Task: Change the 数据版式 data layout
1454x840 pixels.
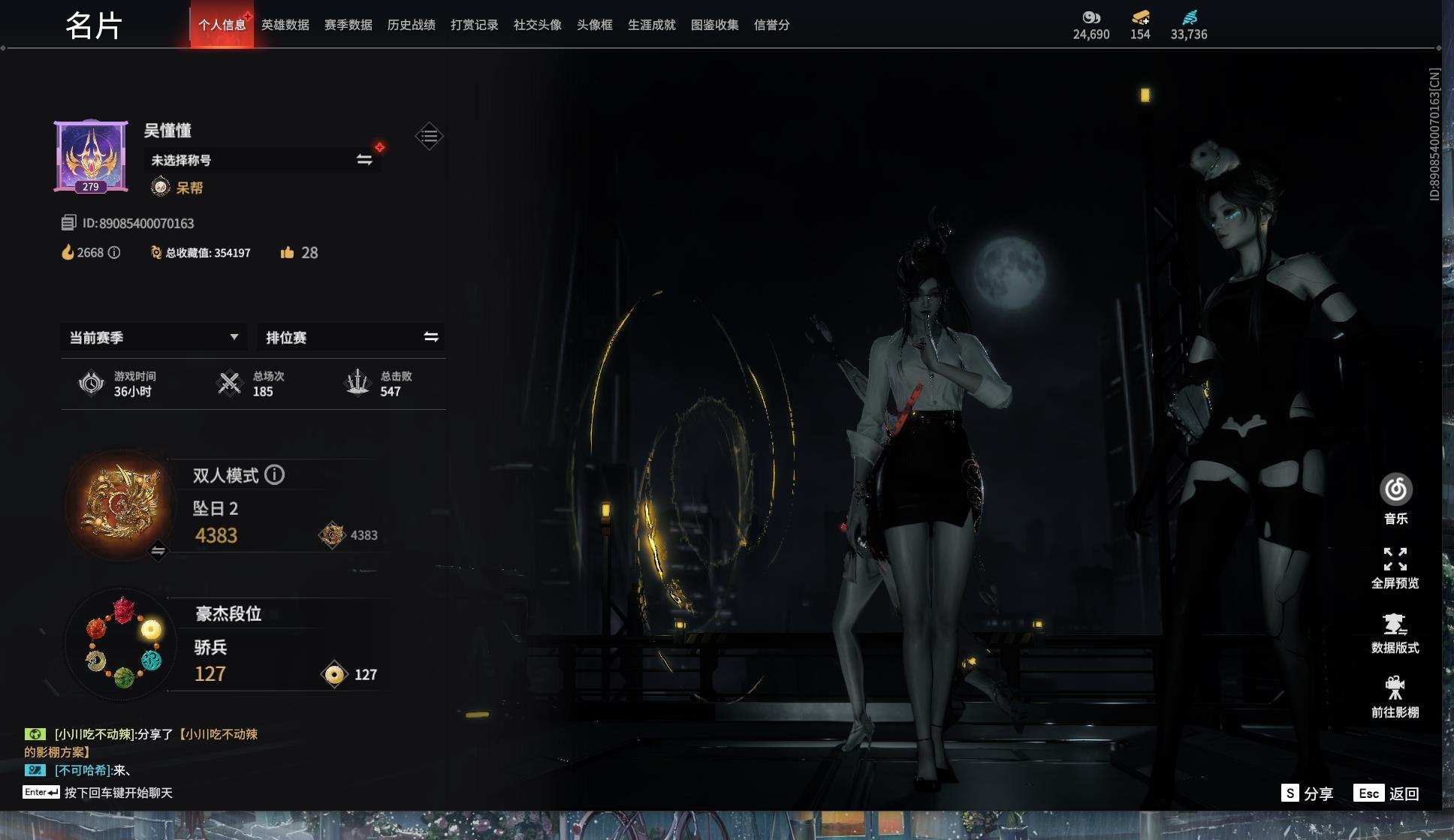Action: point(1395,634)
